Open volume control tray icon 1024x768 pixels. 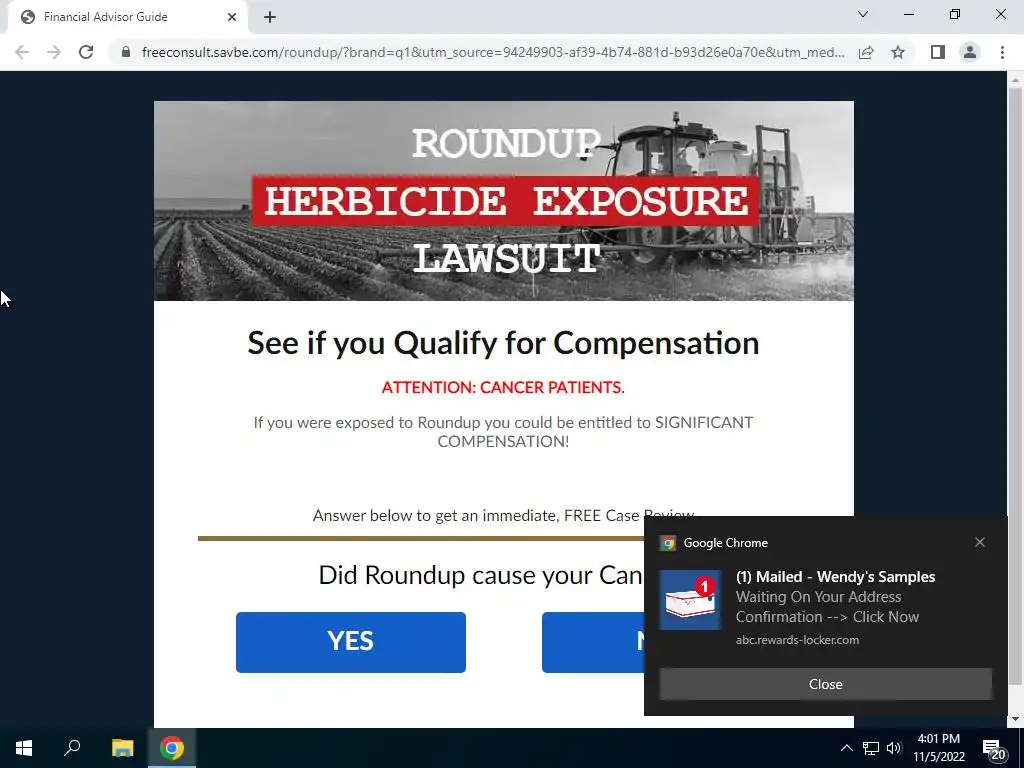click(x=894, y=748)
